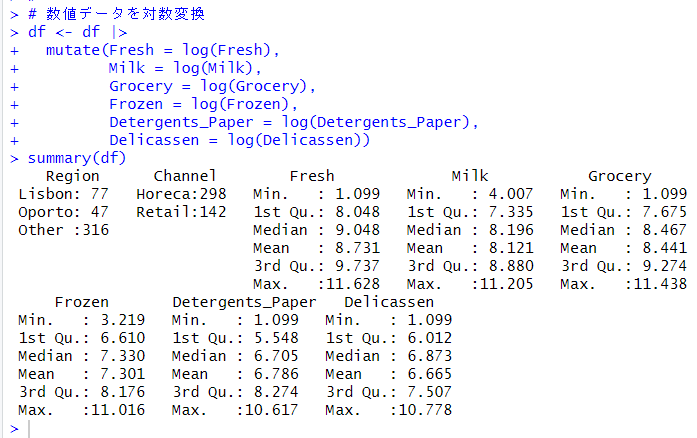This screenshot has height=438, width=697.
Task: Click Grocery 3rd quartile value 9.274
Action: point(665,266)
